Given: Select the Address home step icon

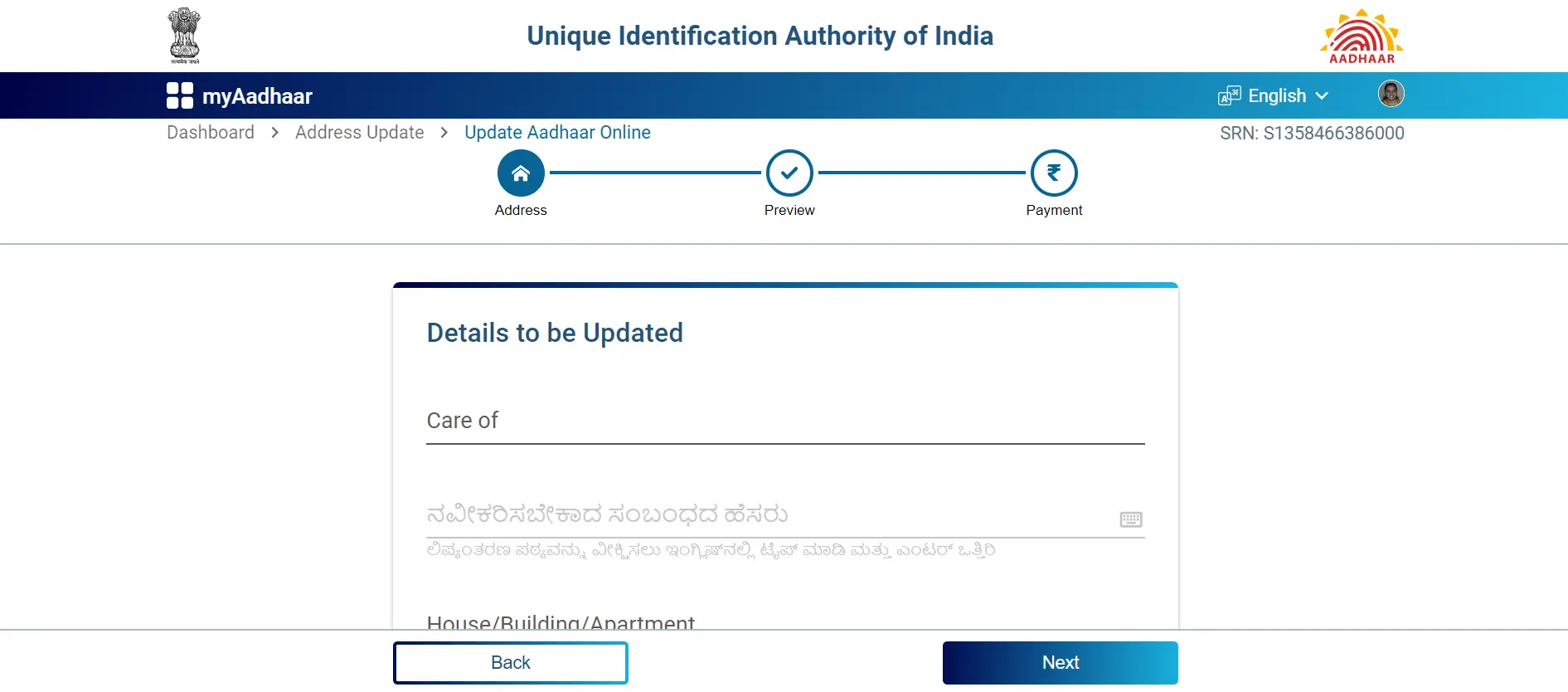Looking at the screenshot, I should point(521,173).
